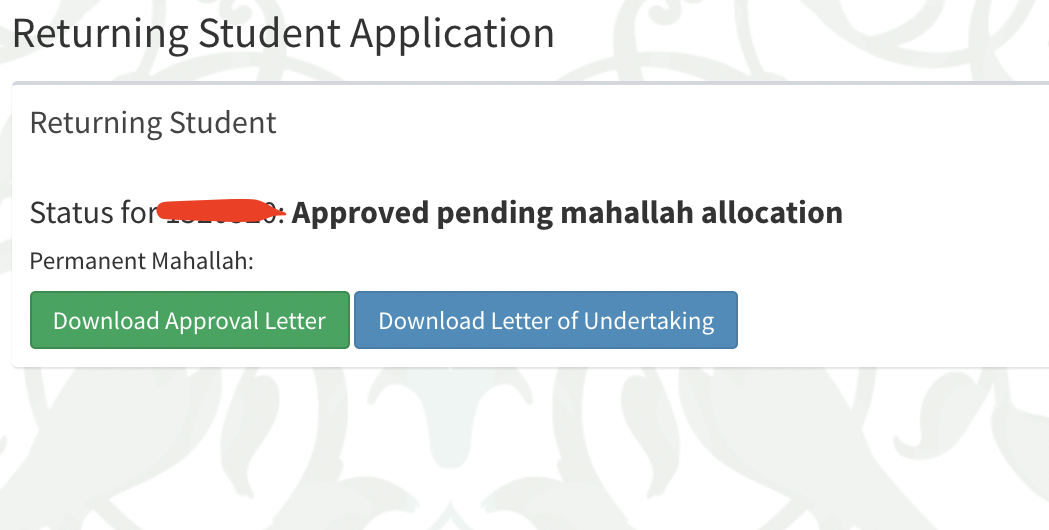Click the word "Student" in the page title
This screenshot has height=530, width=1049.
click(x=270, y=33)
